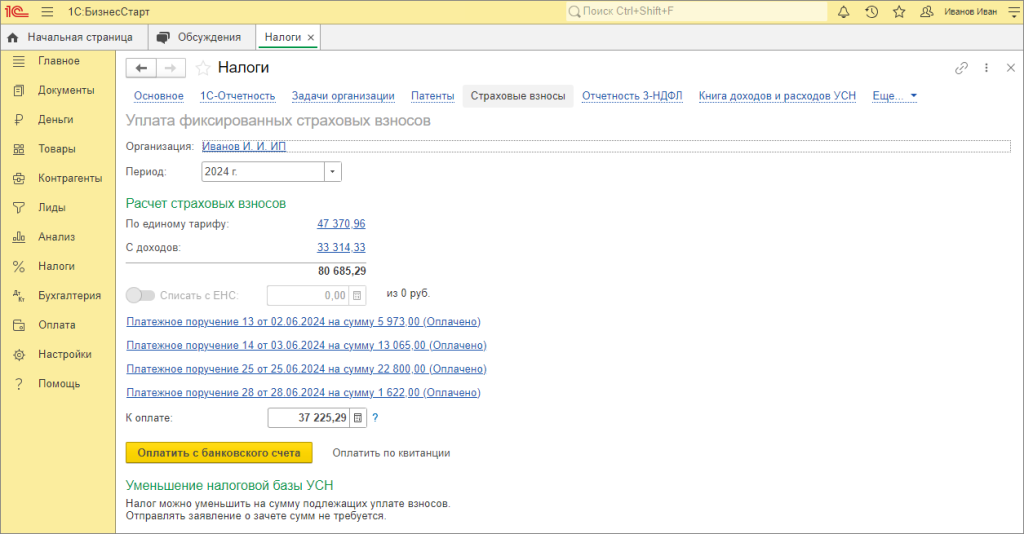1024x534 pixels.
Task: Open Товары section in sidebar
Action: (x=58, y=149)
